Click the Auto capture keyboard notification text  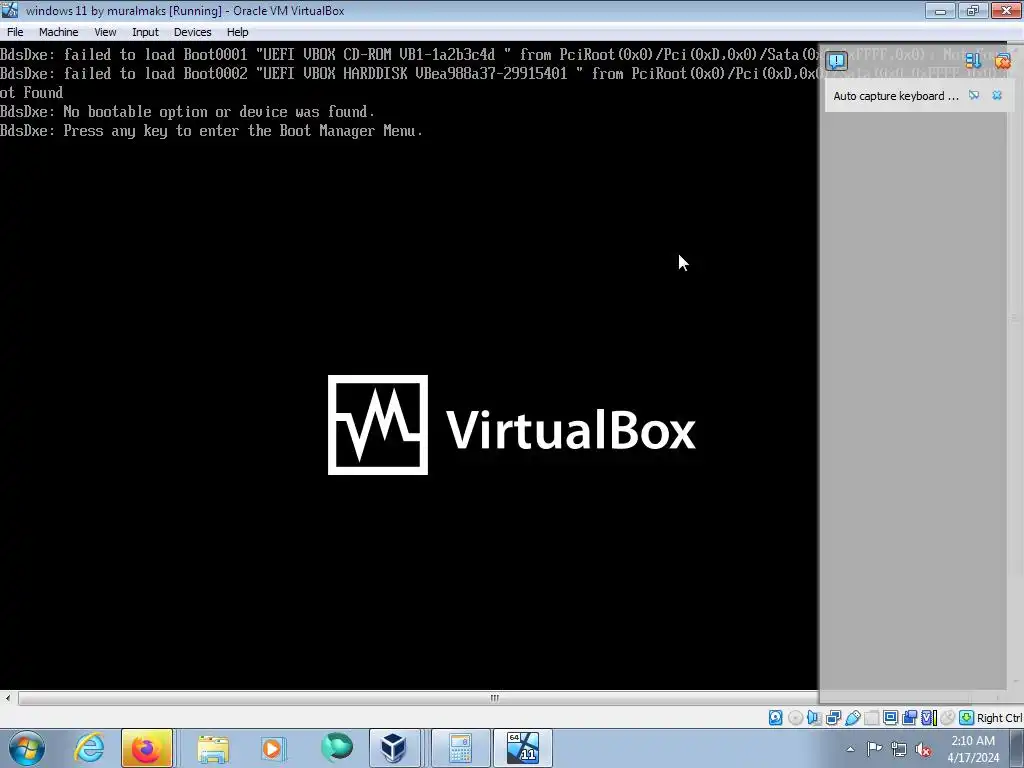pyautogui.click(x=896, y=96)
